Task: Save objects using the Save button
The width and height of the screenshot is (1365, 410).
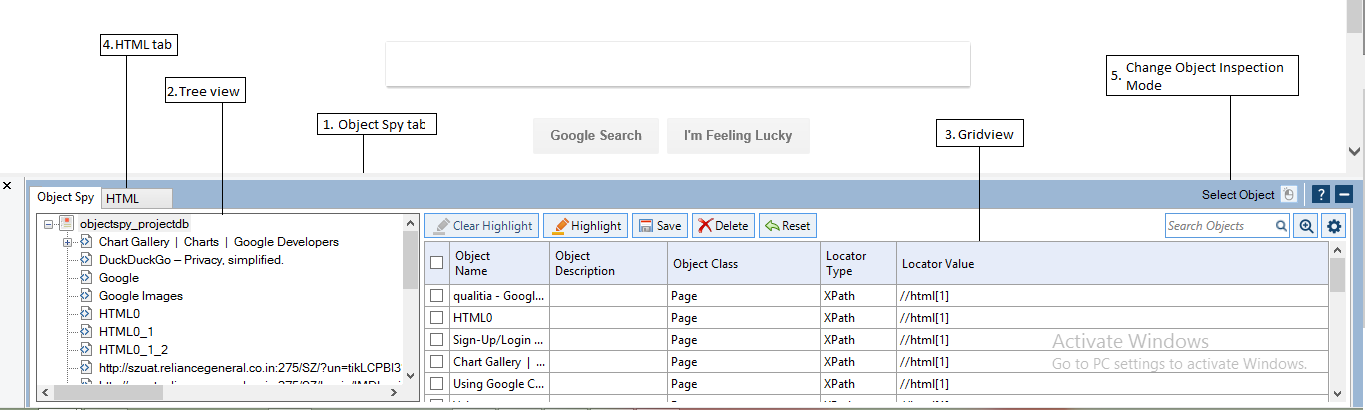Action: click(659, 226)
